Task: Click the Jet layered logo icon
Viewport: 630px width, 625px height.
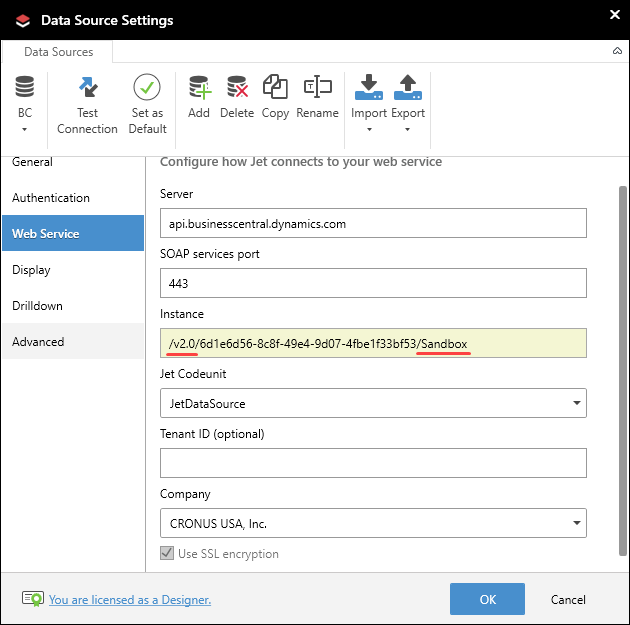Action: pyautogui.click(x=23, y=20)
